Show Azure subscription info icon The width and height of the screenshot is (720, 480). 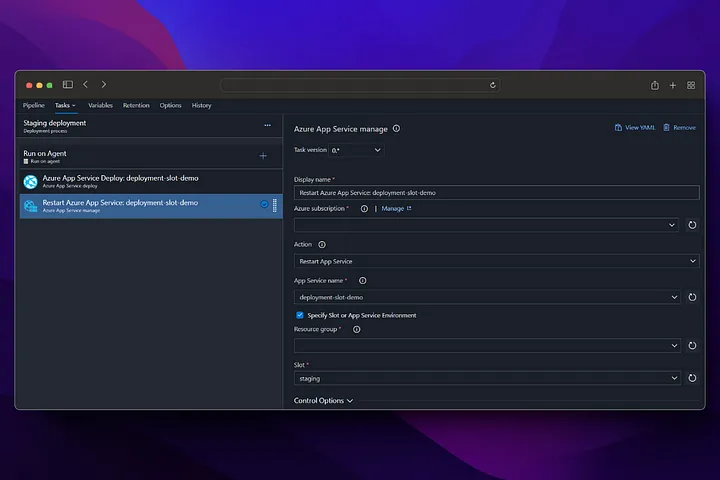point(364,209)
